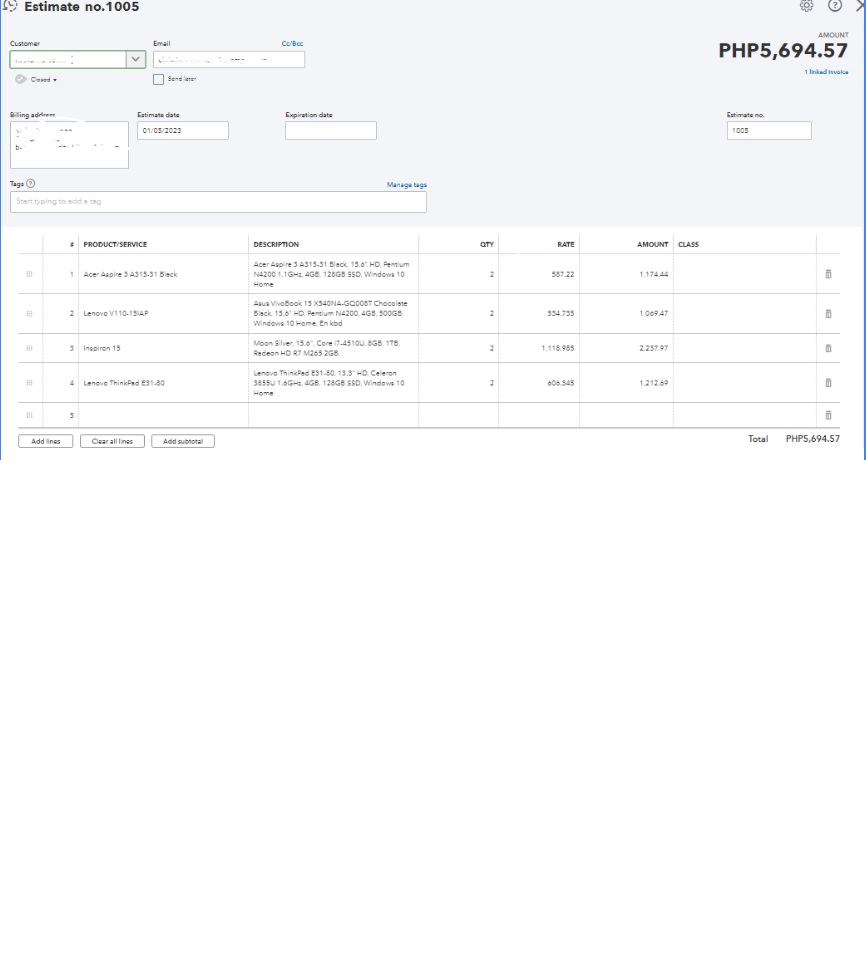The height and width of the screenshot is (968, 866).
Task: Open the help question mark icon
Action: click(835, 6)
